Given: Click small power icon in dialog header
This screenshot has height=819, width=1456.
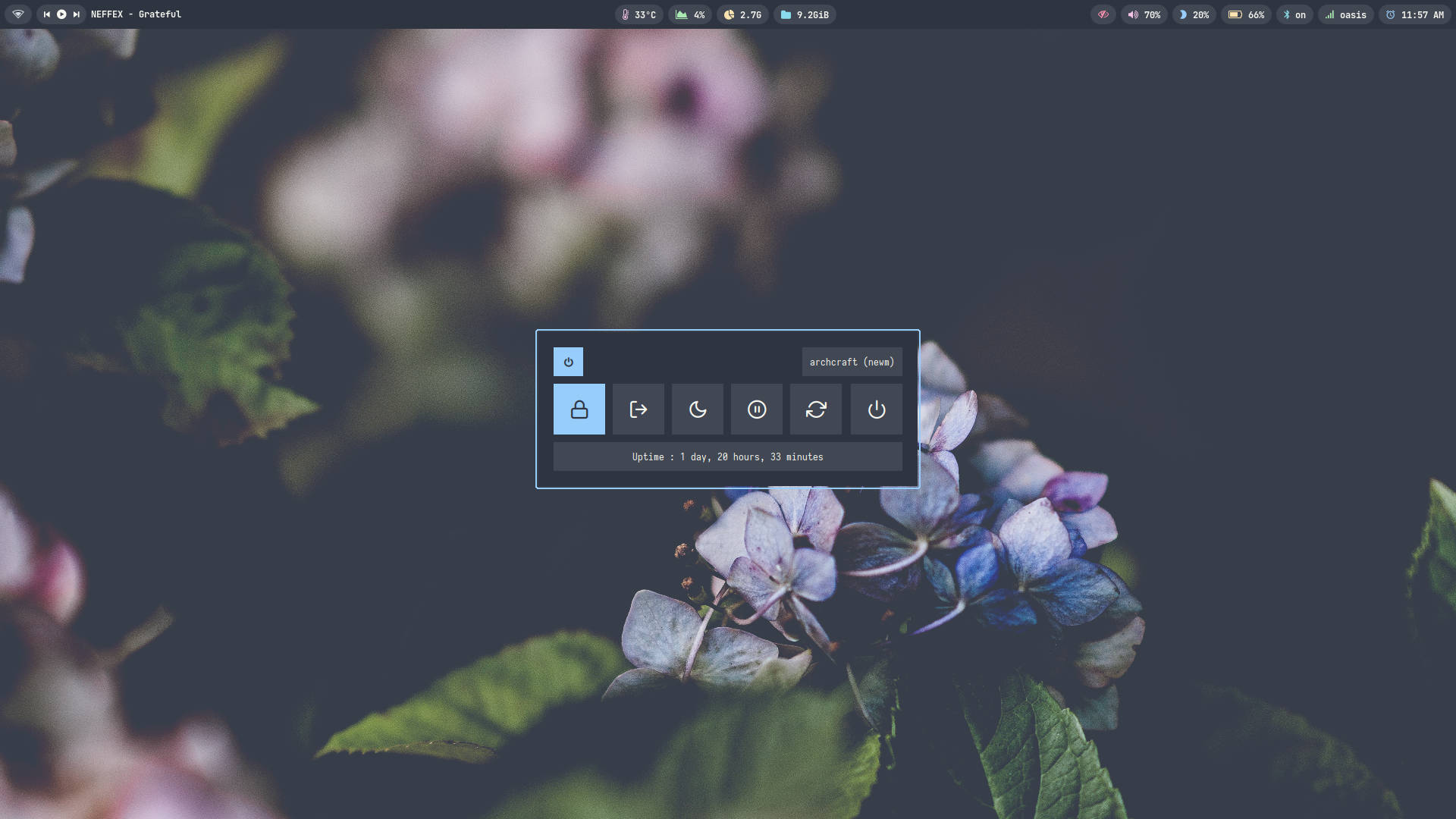Looking at the screenshot, I should coord(568,362).
